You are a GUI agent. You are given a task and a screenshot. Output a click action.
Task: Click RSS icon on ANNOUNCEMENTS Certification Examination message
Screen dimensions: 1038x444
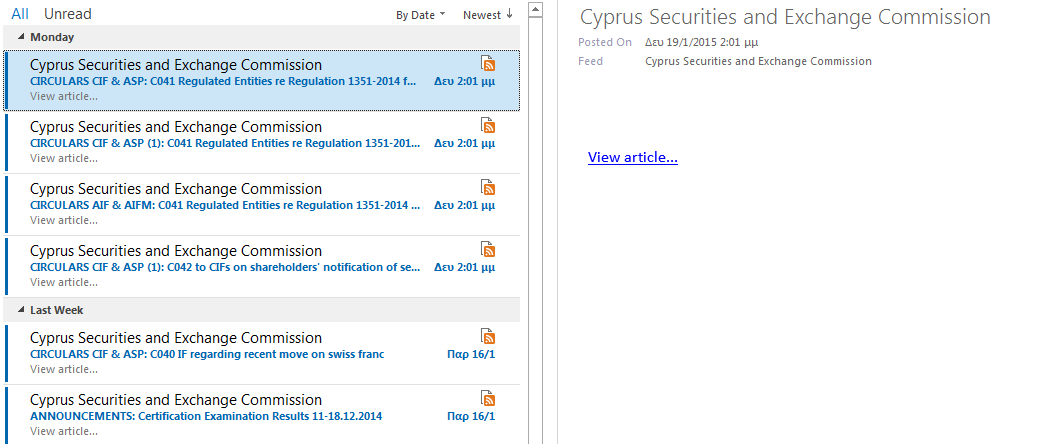(488, 399)
